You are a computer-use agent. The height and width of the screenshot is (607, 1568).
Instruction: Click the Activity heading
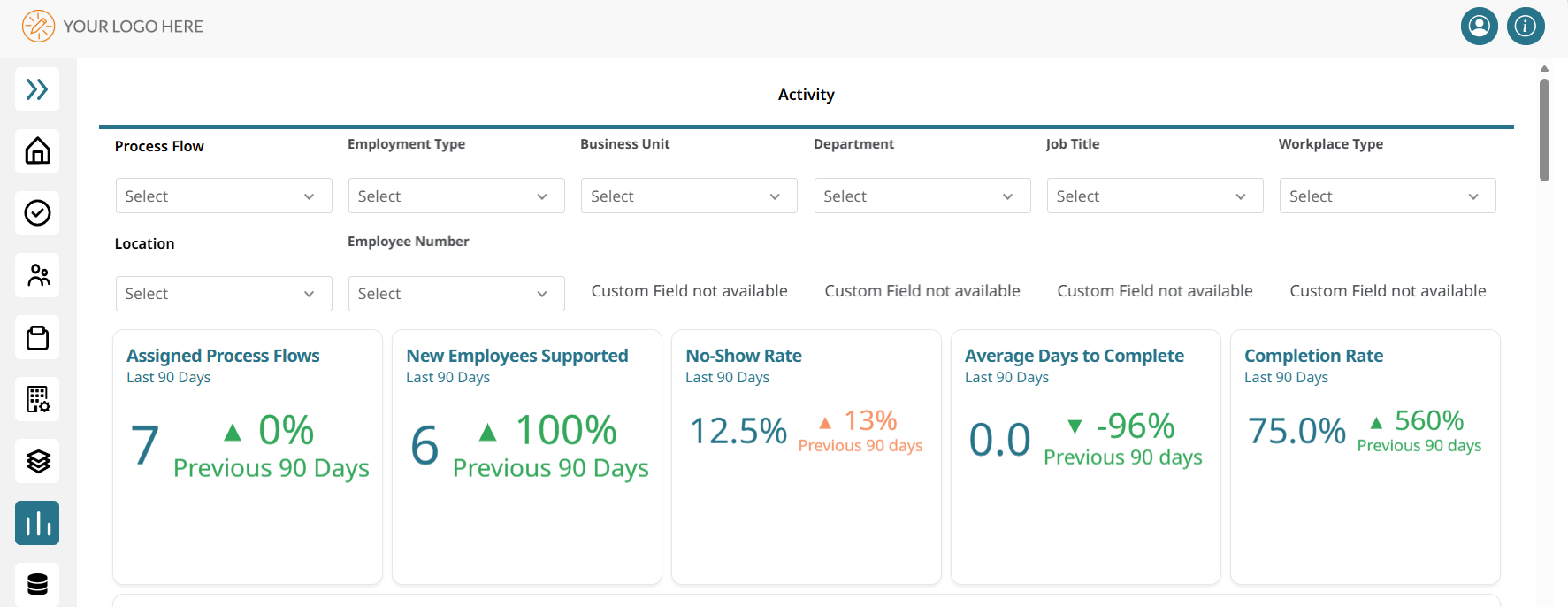pyautogui.click(x=807, y=95)
